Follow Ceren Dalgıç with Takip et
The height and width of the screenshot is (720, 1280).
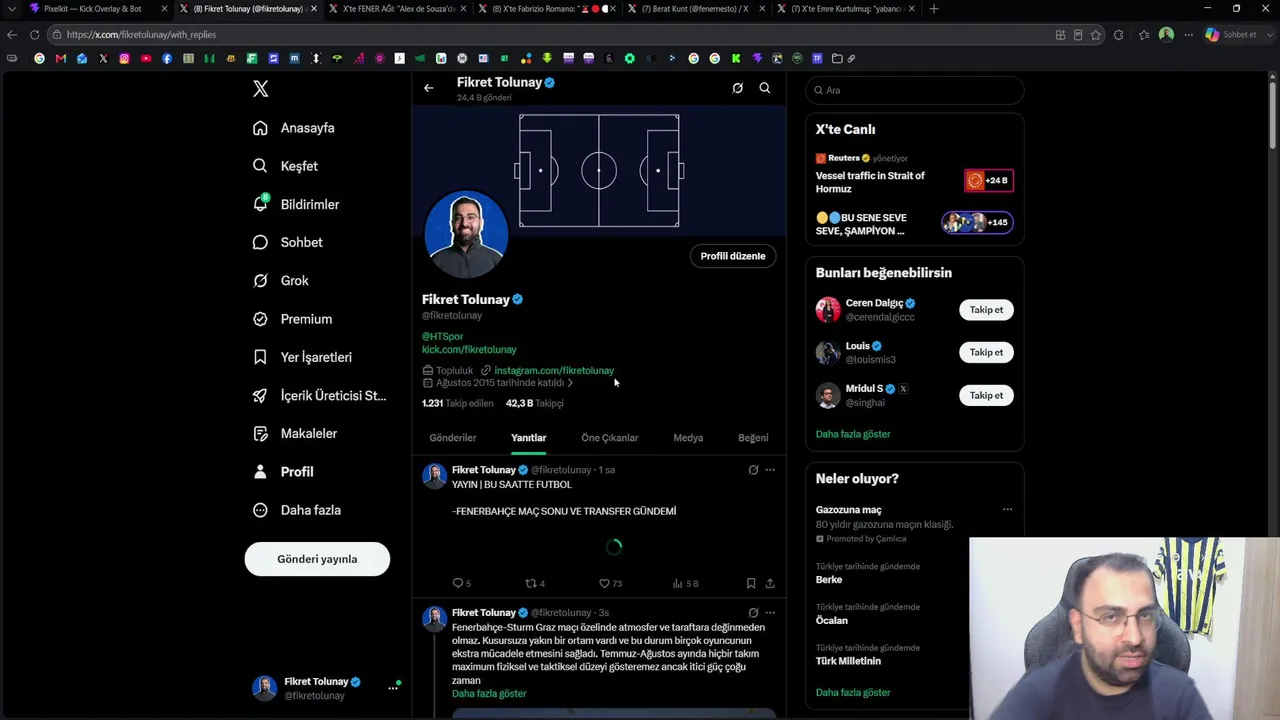coord(986,310)
